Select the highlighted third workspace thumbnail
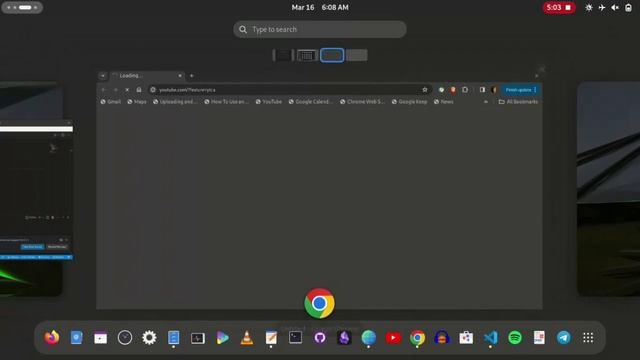 (x=332, y=55)
